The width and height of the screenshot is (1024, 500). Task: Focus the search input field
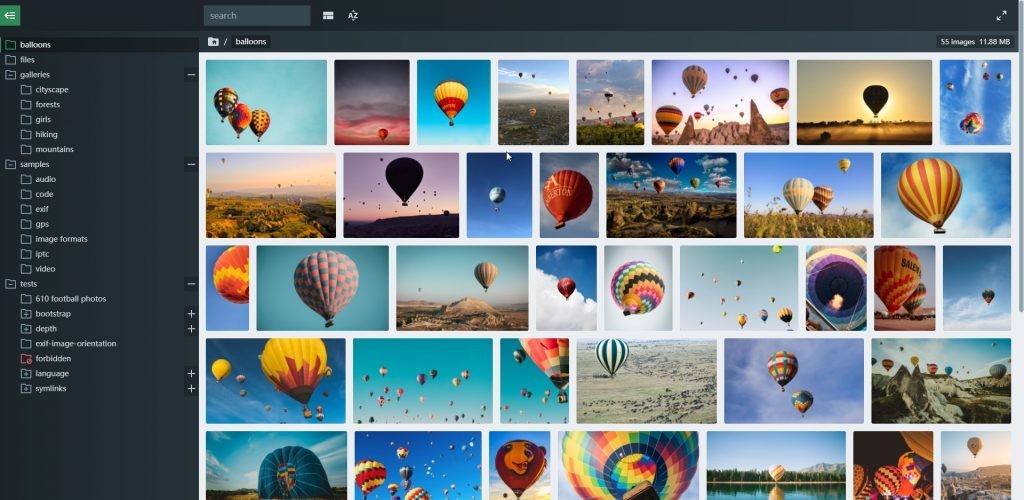click(x=257, y=16)
